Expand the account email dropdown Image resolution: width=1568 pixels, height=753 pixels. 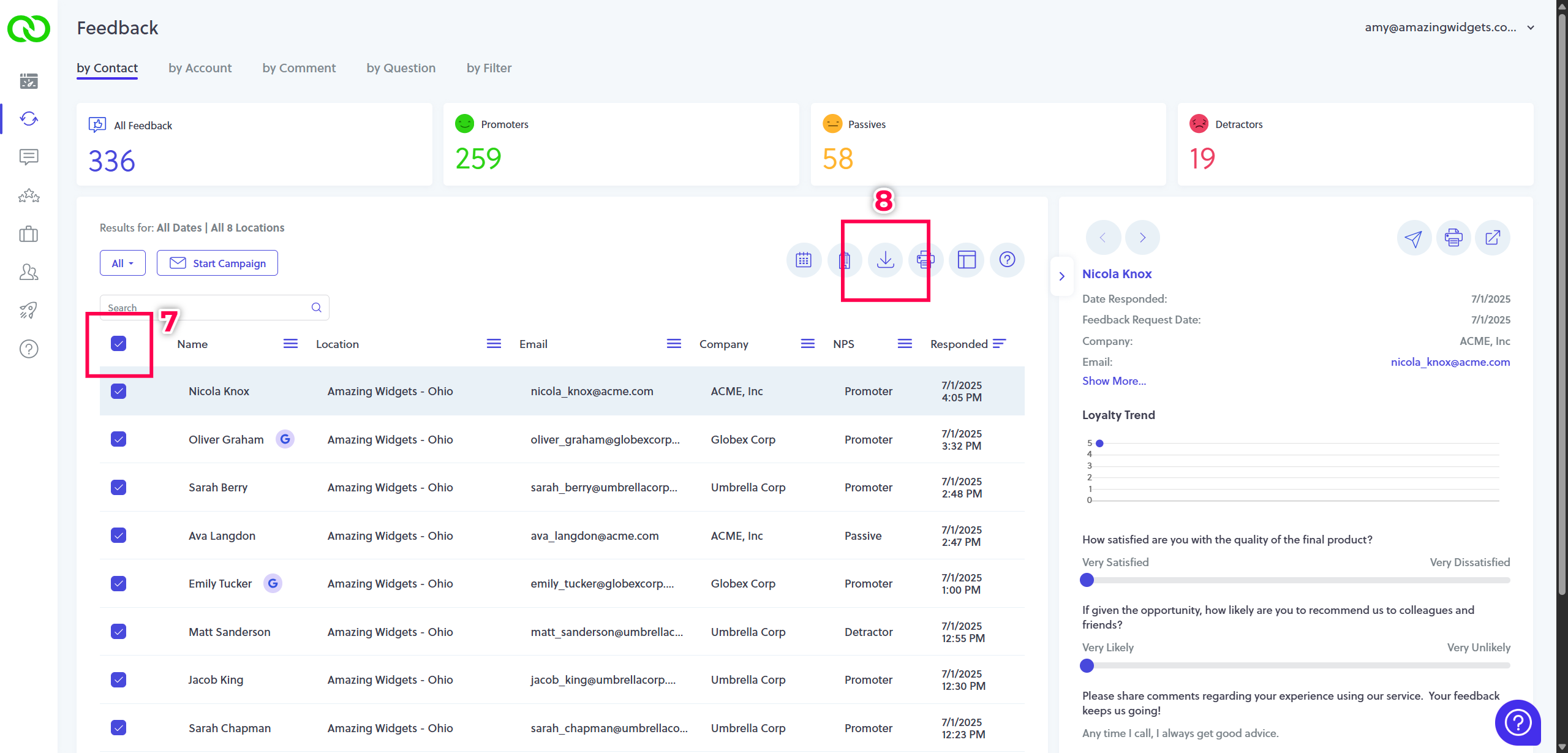coord(1531,28)
